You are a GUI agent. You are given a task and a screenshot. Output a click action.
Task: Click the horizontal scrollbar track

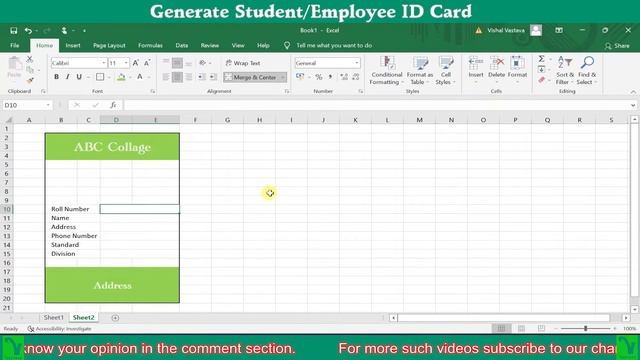[504, 318]
